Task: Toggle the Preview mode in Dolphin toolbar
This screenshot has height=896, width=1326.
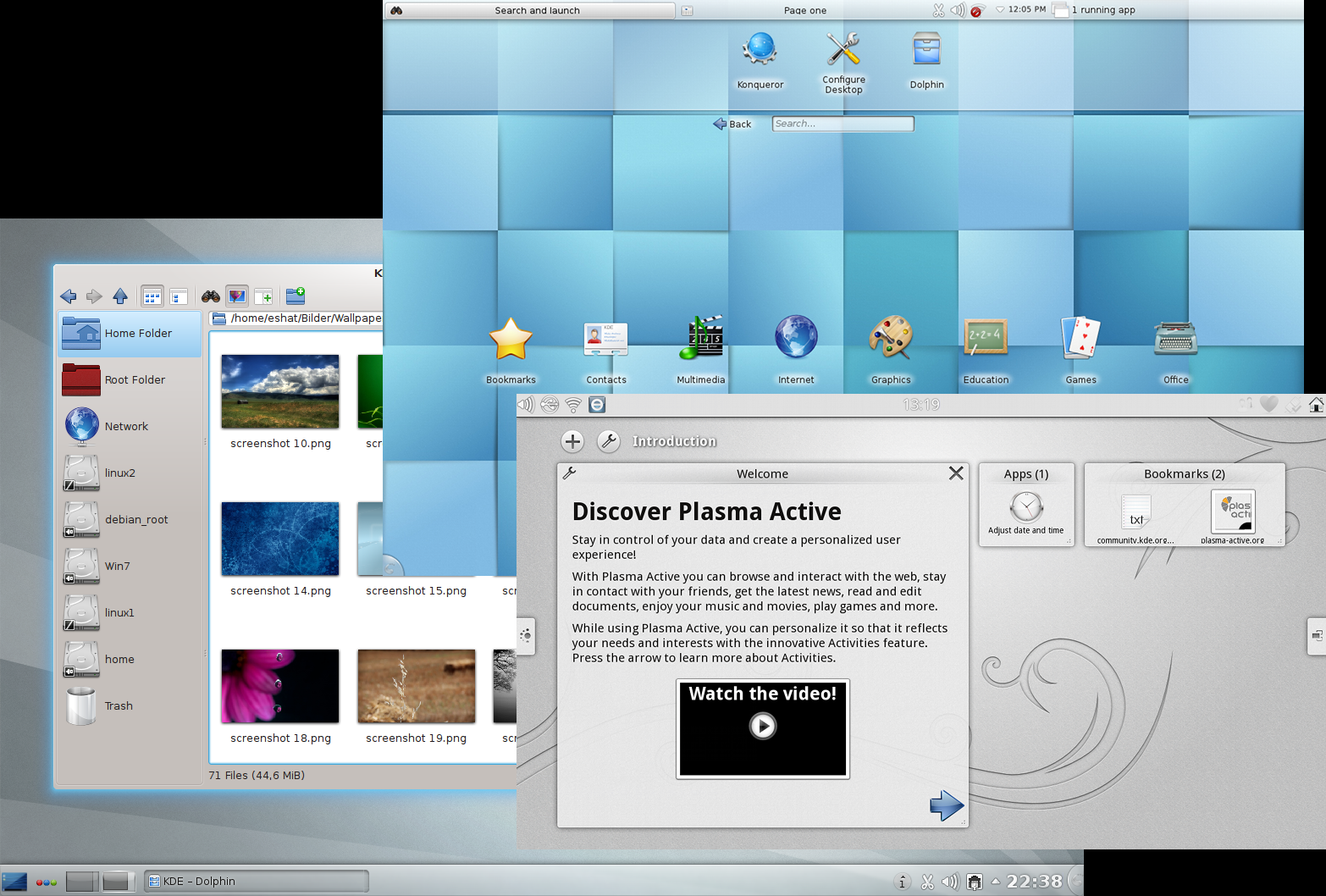Action: 237,296
